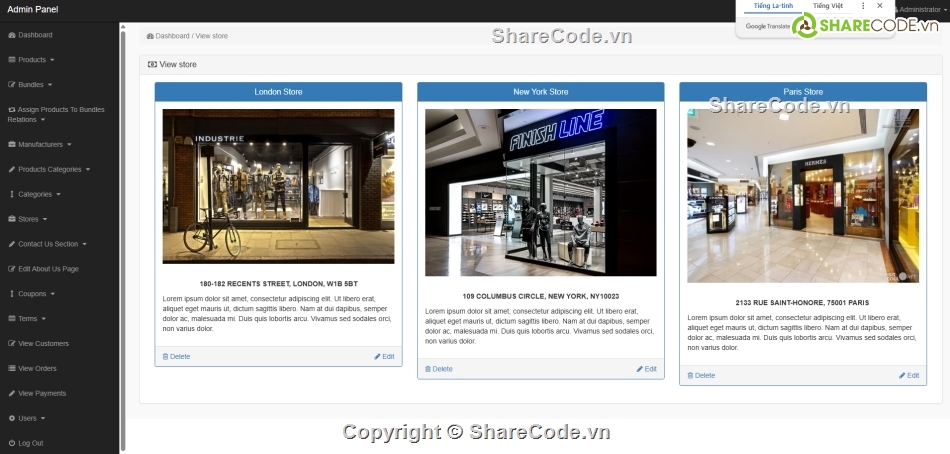Click the Bundles edit icon
Screen dimensions: 950x454
pyautogui.click(x=12, y=85)
